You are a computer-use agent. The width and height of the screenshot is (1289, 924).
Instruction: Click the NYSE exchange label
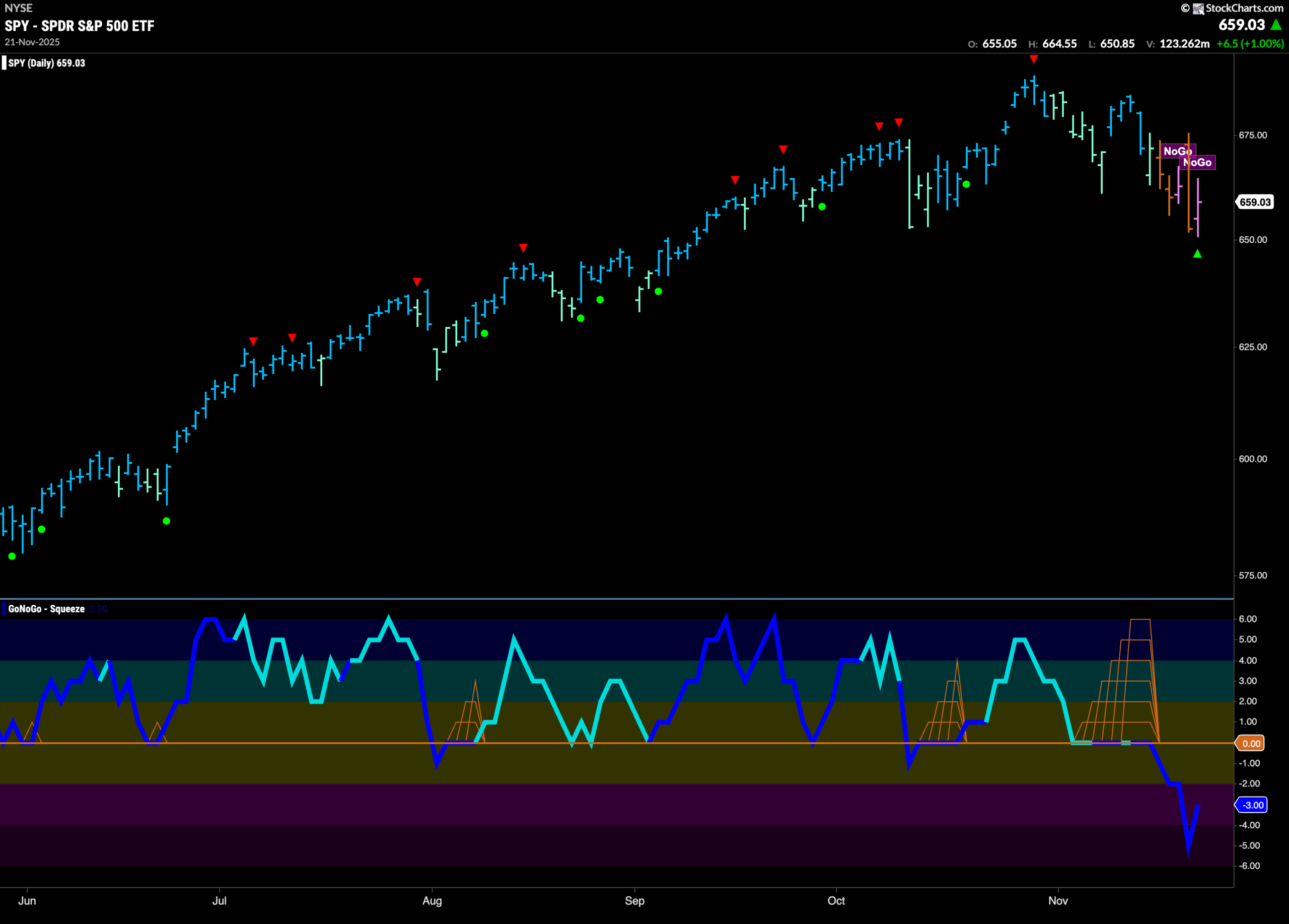[19, 8]
